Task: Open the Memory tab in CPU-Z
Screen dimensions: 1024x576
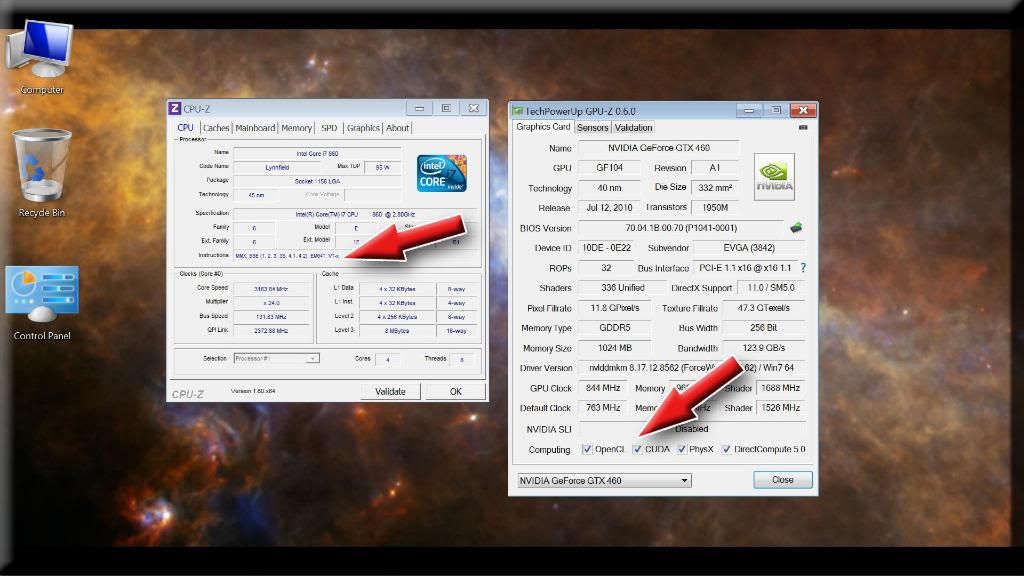Action: pyautogui.click(x=296, y=128)
